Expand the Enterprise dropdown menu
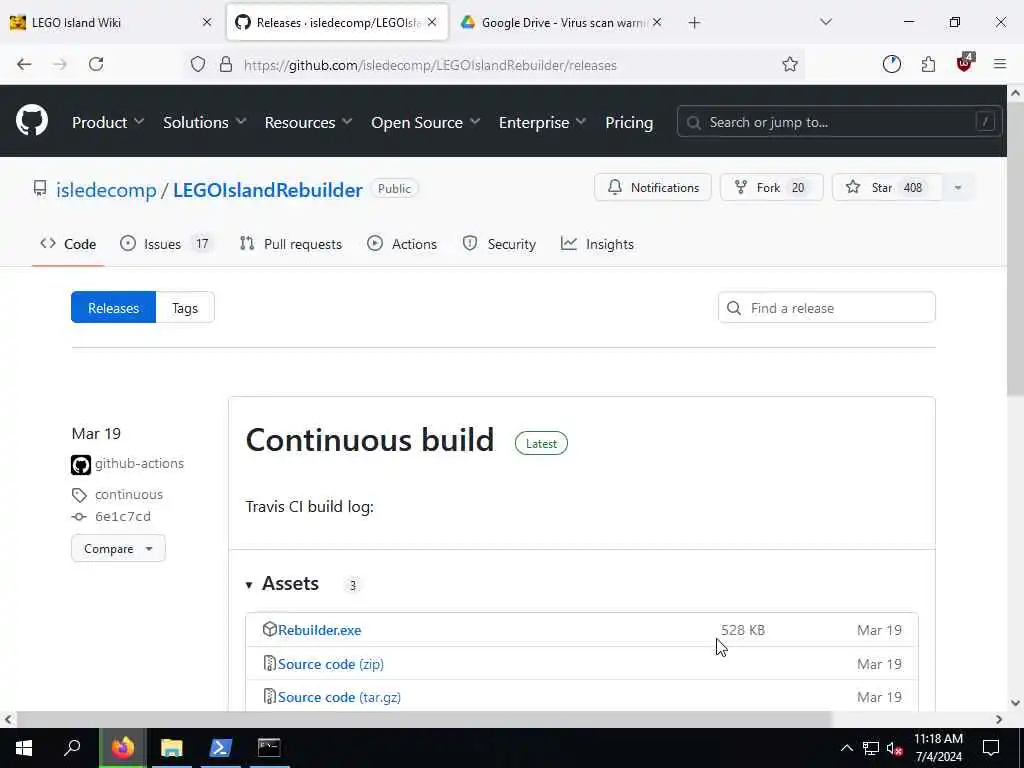1024x768 pixels. (542, 122)
